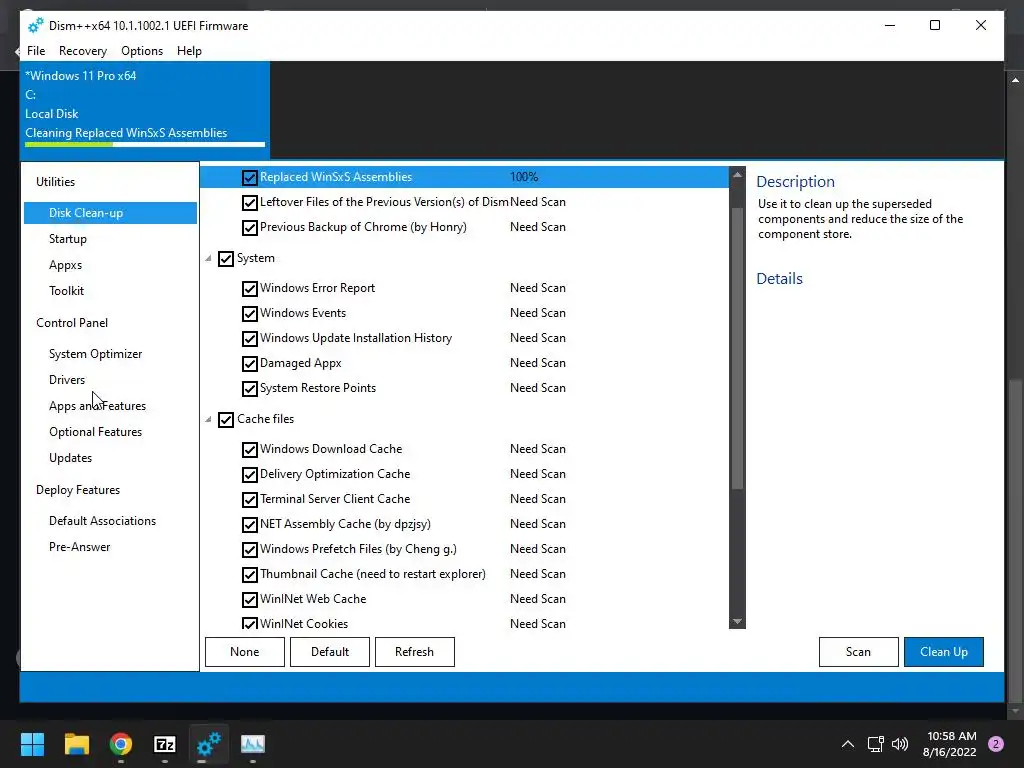
Task: Toggle Windows Update Installation History checkbox
Action: [249, 339]
